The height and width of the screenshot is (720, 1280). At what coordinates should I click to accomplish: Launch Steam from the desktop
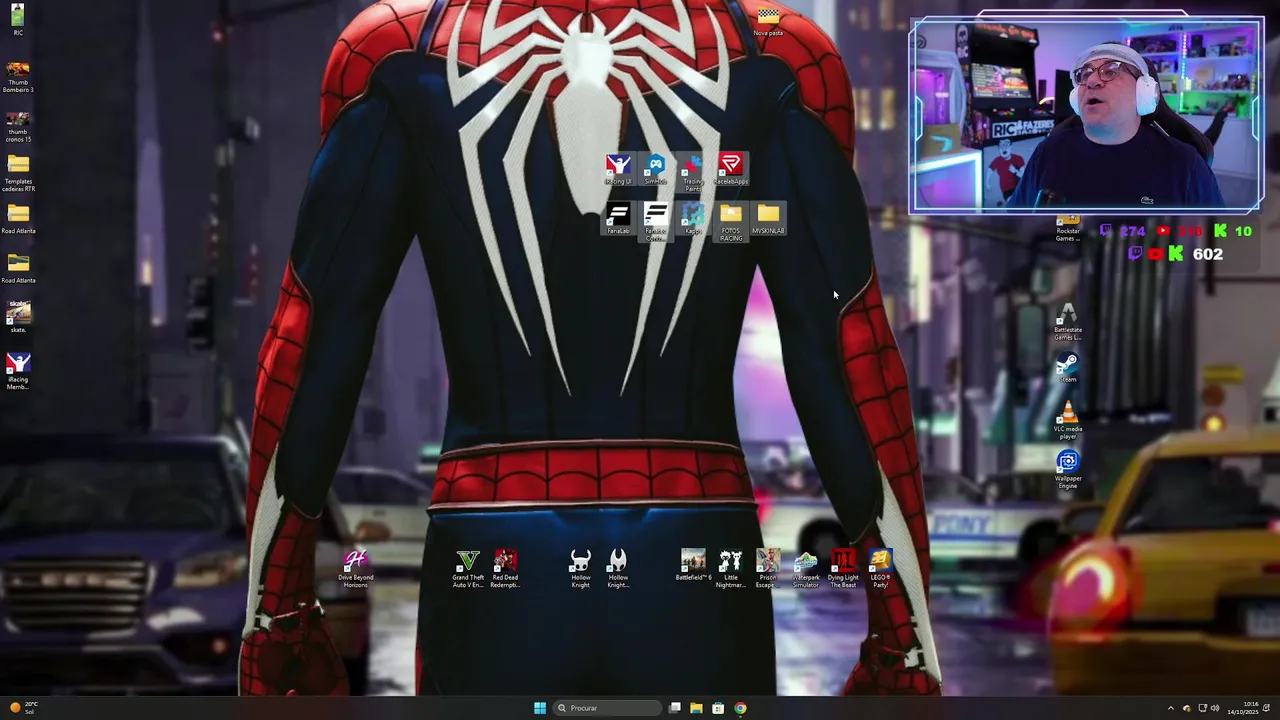point(1068,368)
